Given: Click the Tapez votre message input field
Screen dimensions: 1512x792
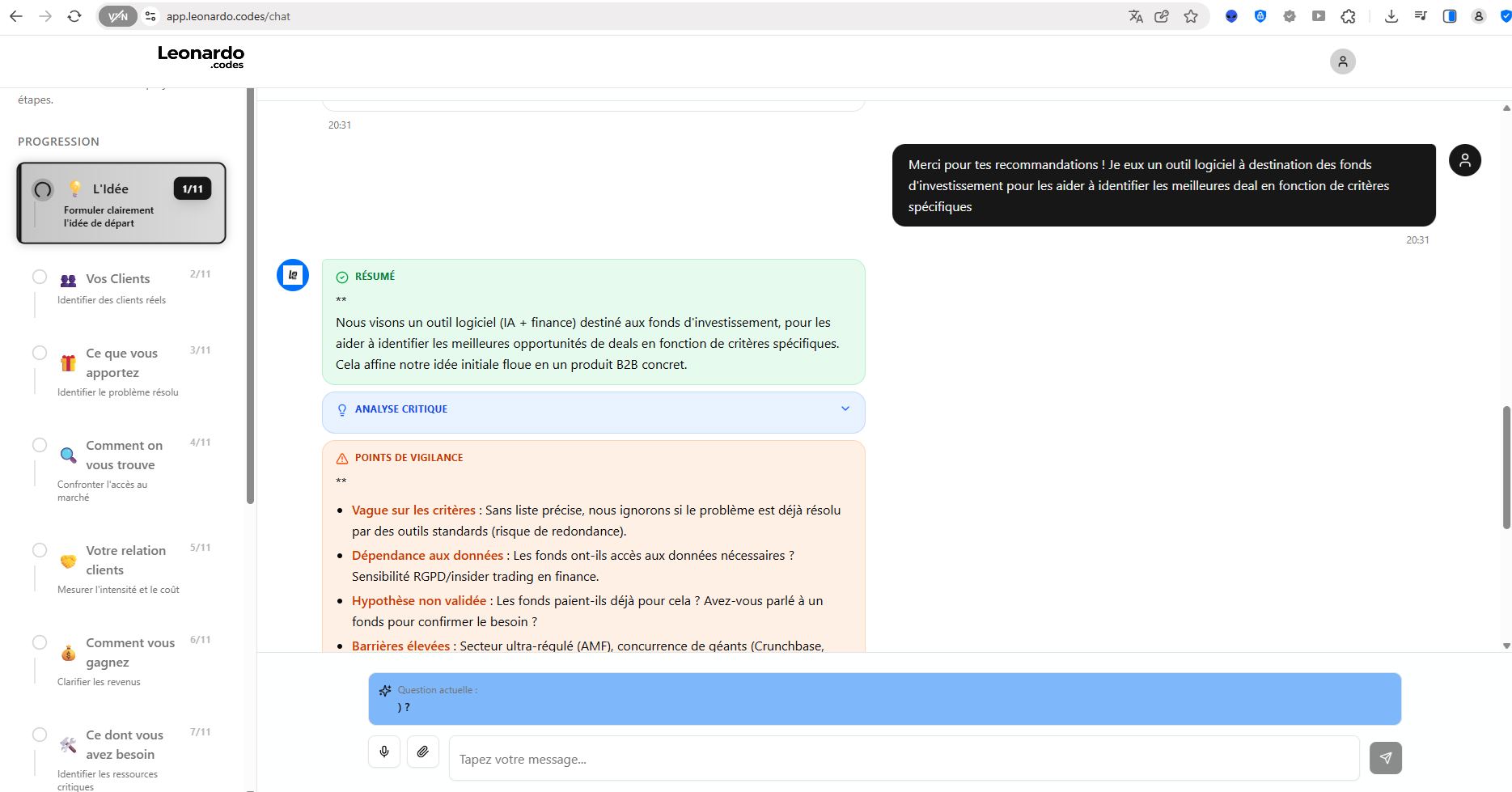Looking at the screenshot, I should [x=904, y=759].
